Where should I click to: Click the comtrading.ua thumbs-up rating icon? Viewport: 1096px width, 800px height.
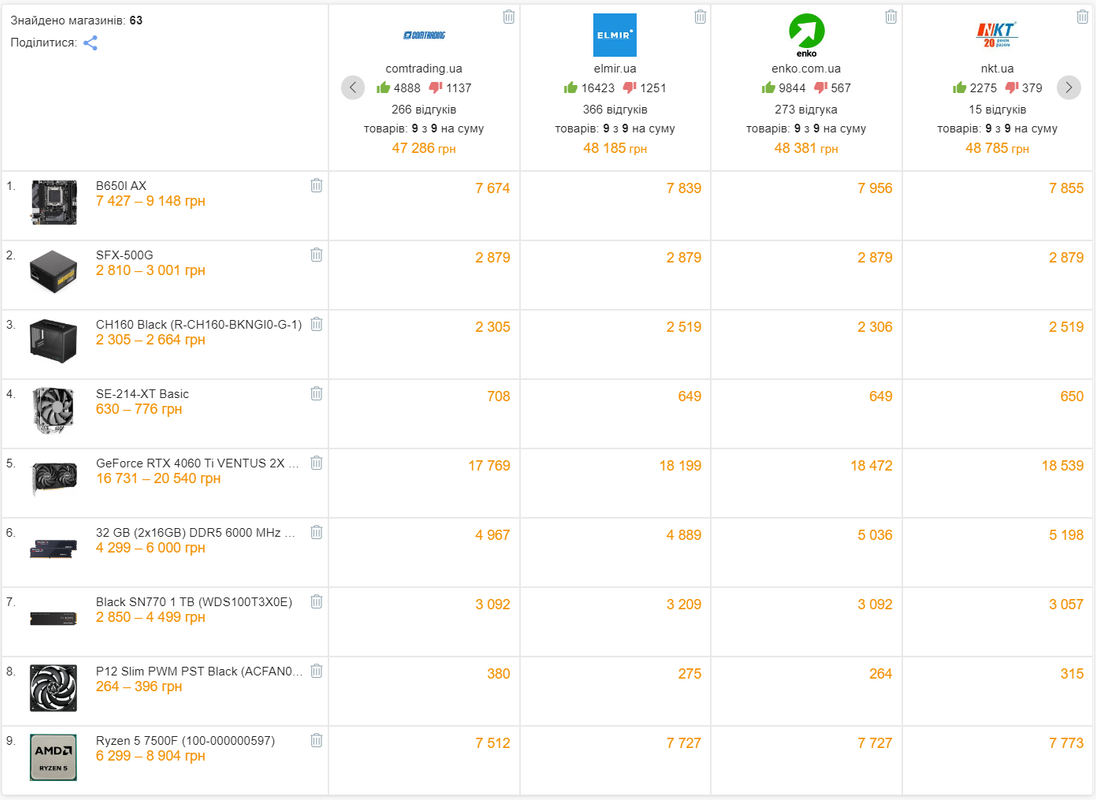[x=383, y=87]
